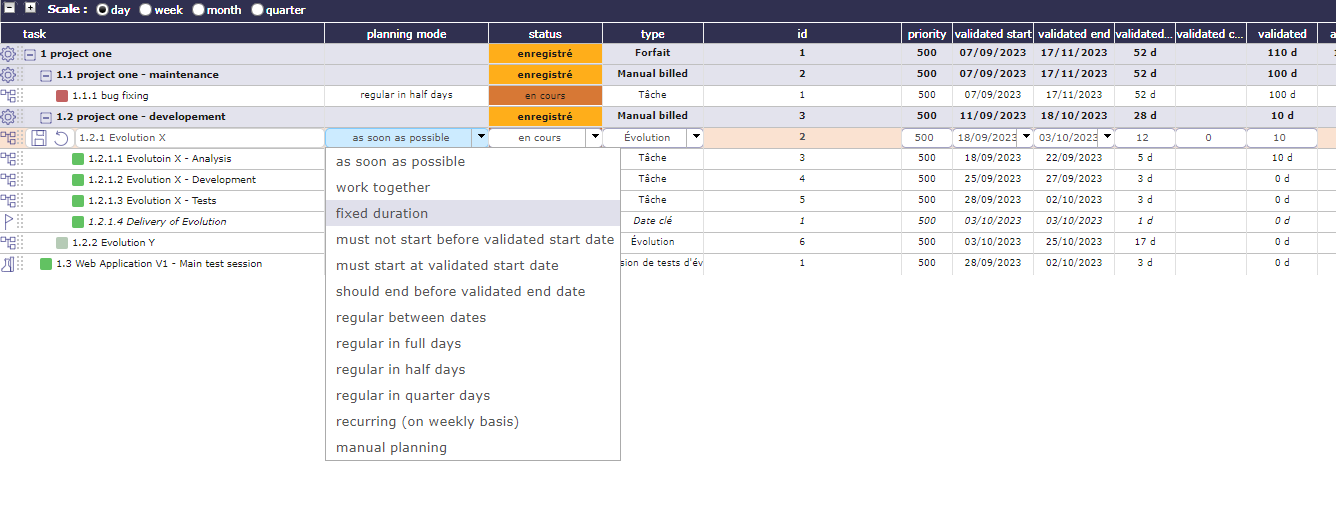Click activity icon of Evolutoin X - Analysis
The image size is (1336, 506).
(8, 158)
